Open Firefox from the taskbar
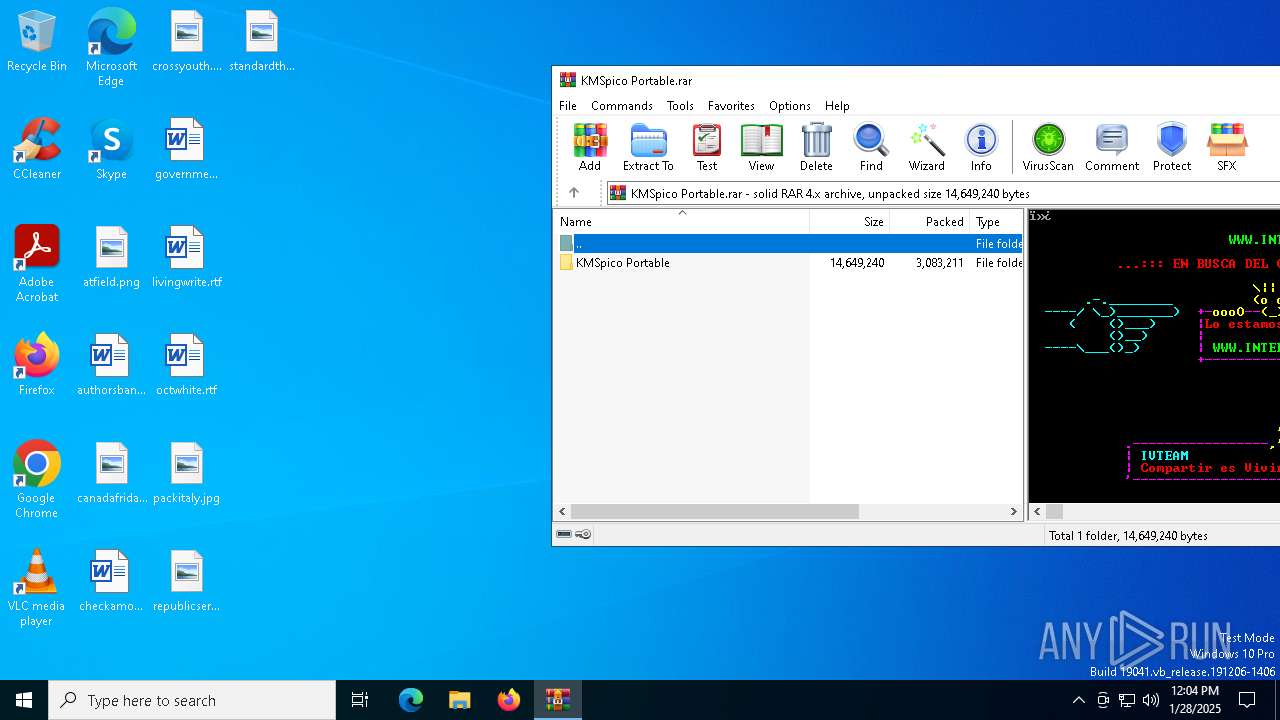Viewport: 1280px width, 720px height. pos(508,700)
